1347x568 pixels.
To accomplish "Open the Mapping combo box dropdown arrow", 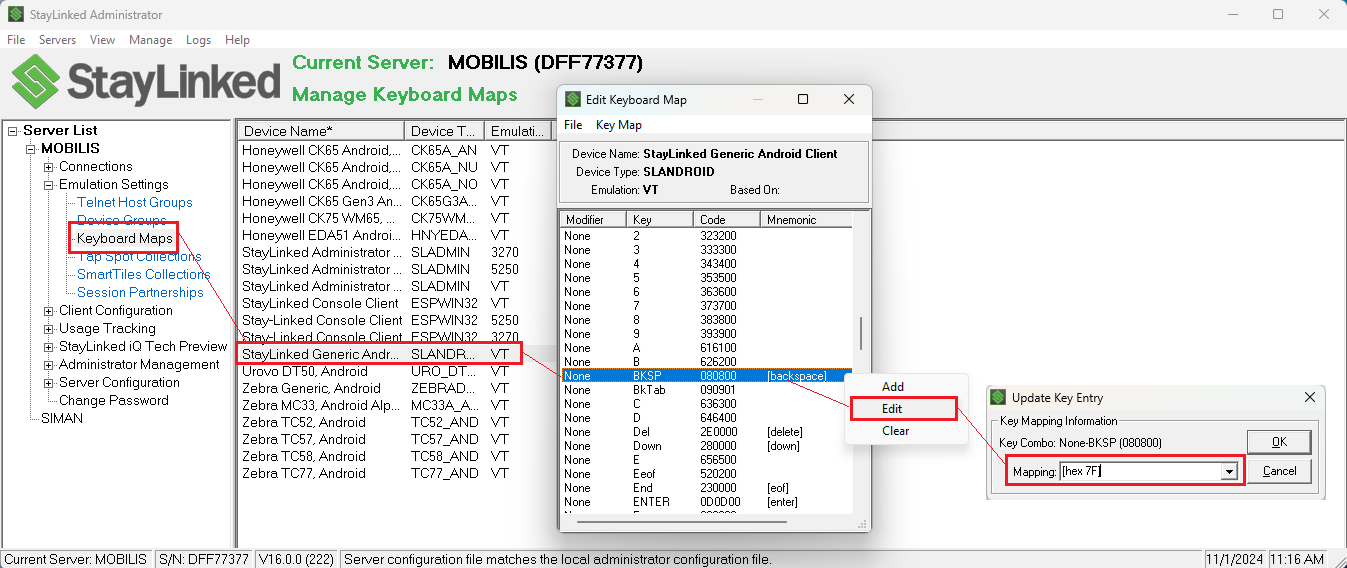I will pyautogui.click(x=1229, y=471).
